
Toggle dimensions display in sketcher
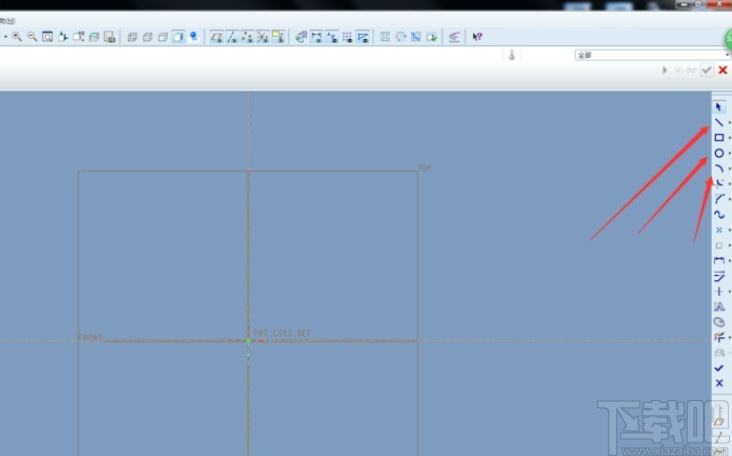[x=317, y=36]
